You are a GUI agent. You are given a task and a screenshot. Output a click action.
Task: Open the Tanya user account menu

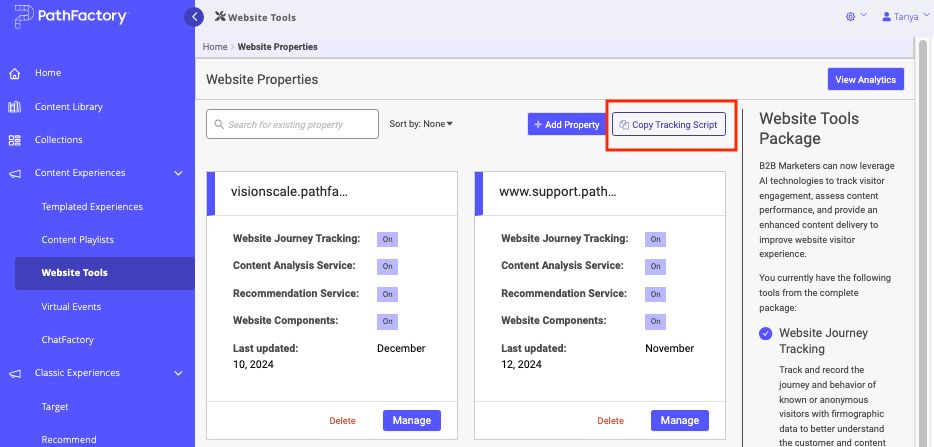(905, 17)
